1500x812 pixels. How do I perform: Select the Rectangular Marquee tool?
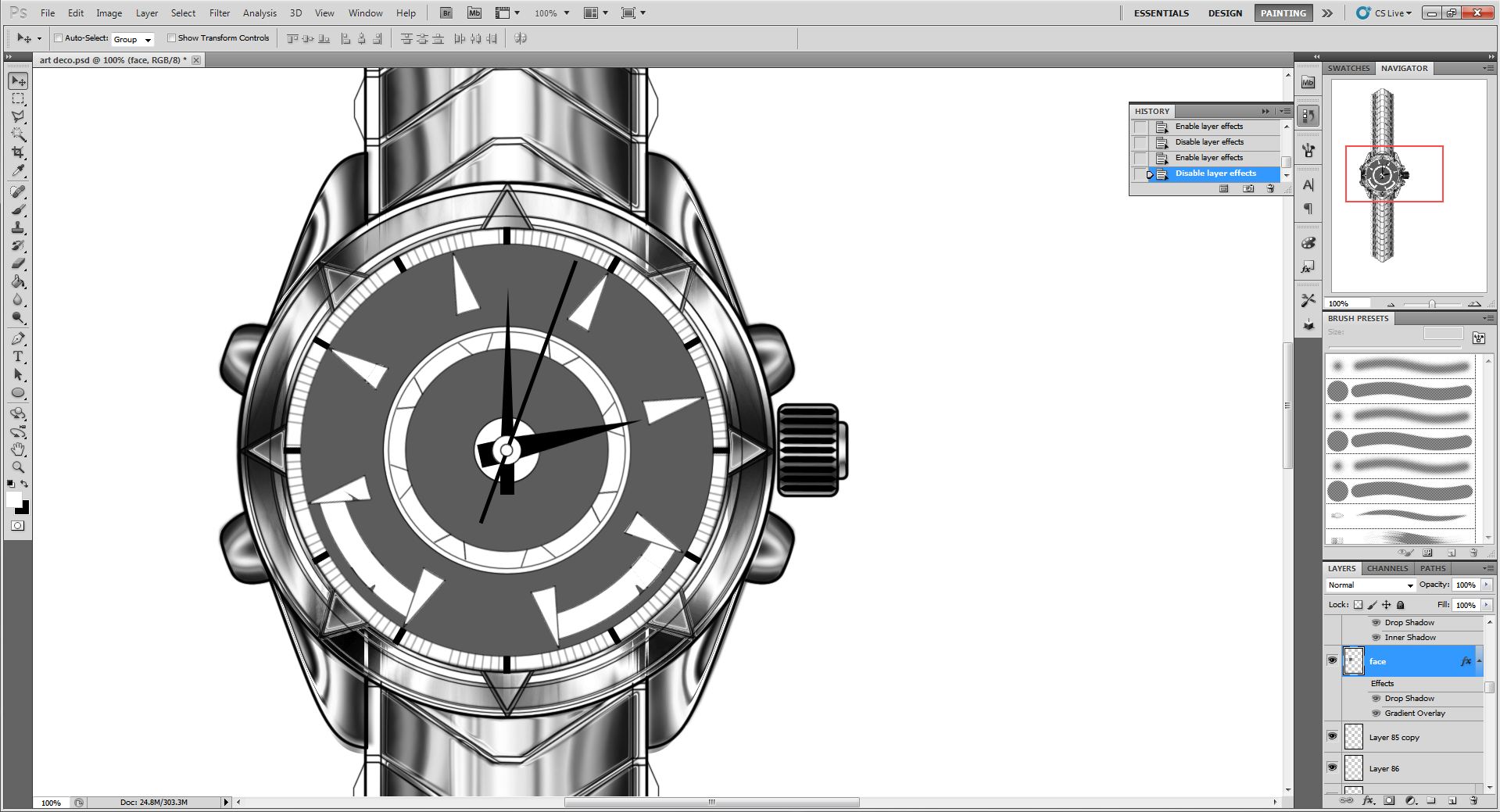click(18, 99)
